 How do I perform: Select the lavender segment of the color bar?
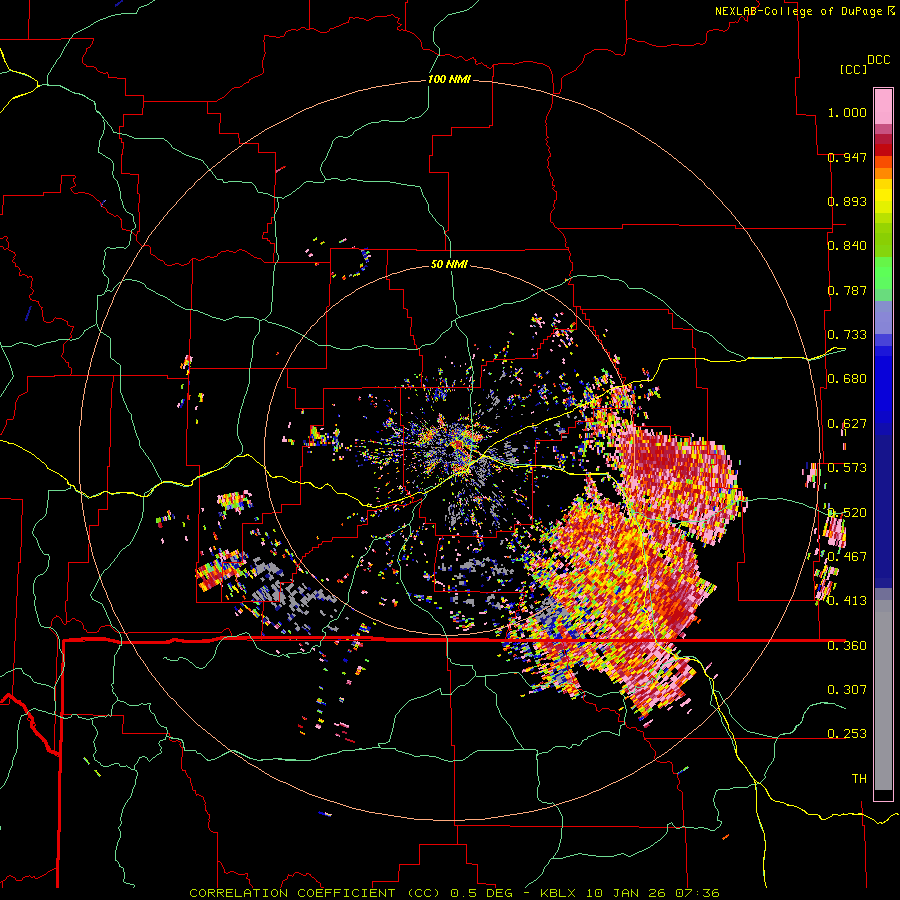click(x=883, y=317)
